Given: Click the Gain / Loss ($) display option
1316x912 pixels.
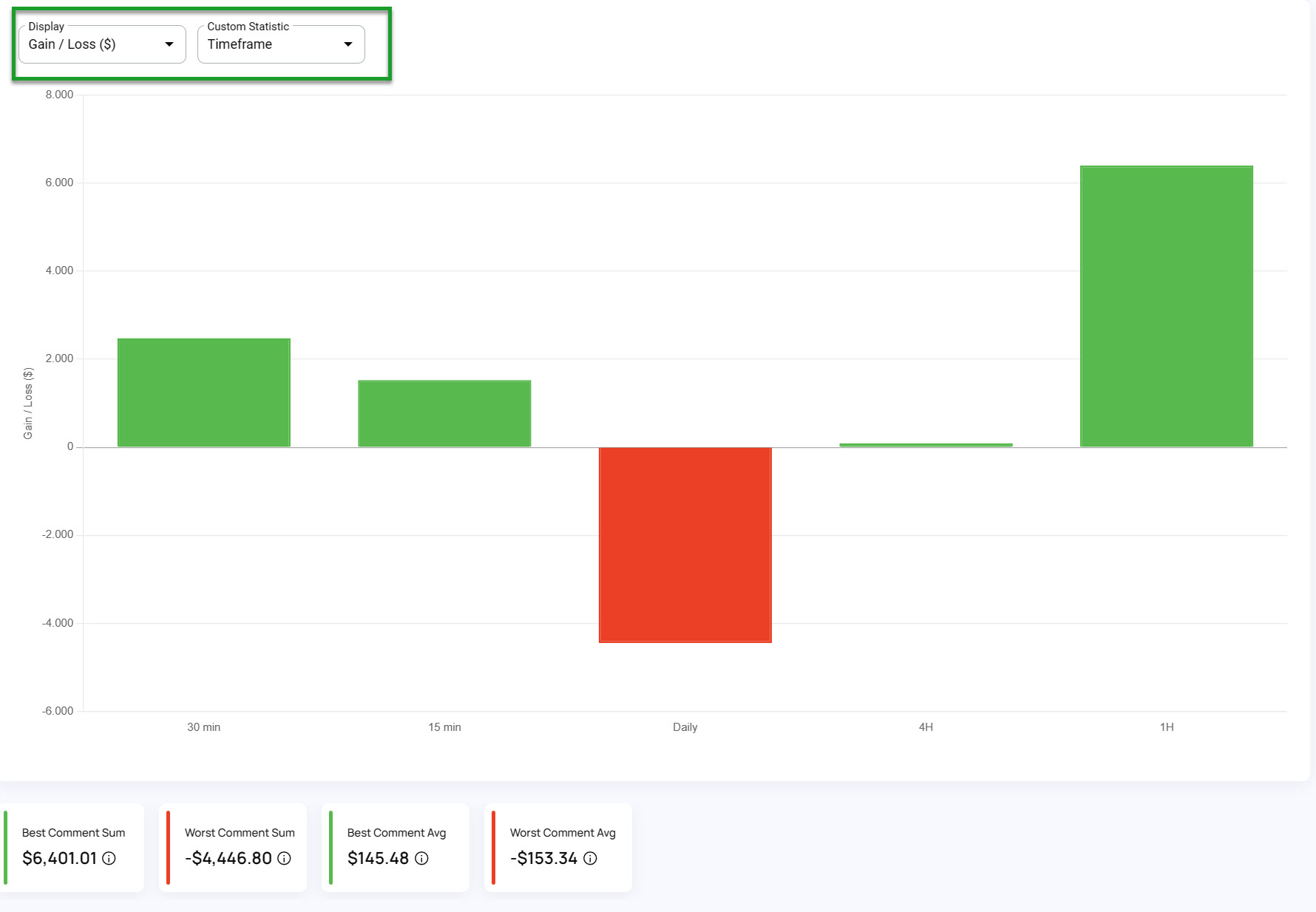Looking at the screenshot, I should pos(71,44).
